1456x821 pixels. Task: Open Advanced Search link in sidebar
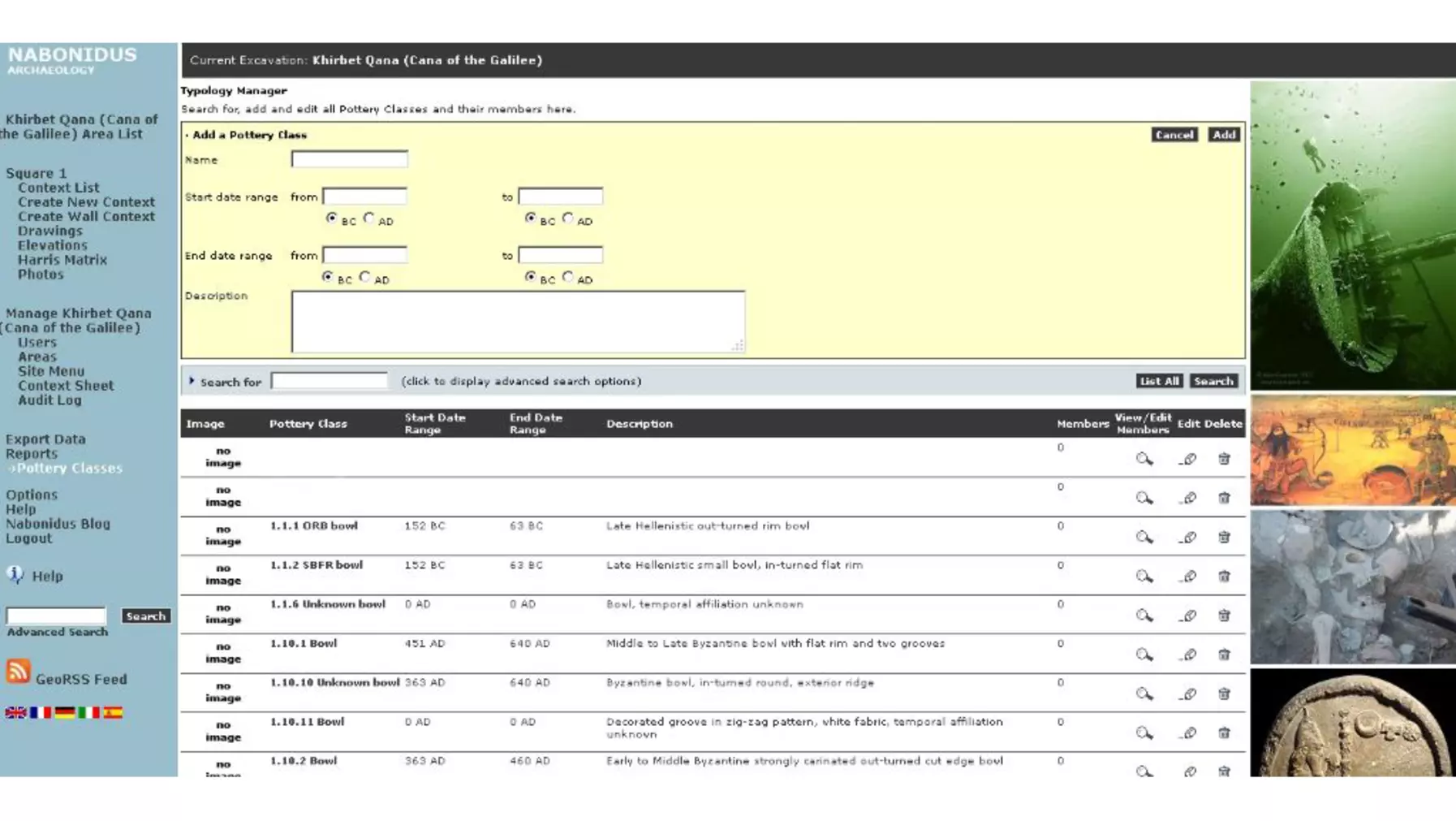click(58, 632)
